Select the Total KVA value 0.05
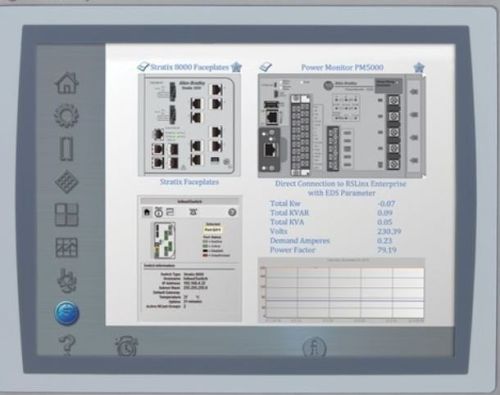Viewport: 500px width, 395px height. click(385, 222)
